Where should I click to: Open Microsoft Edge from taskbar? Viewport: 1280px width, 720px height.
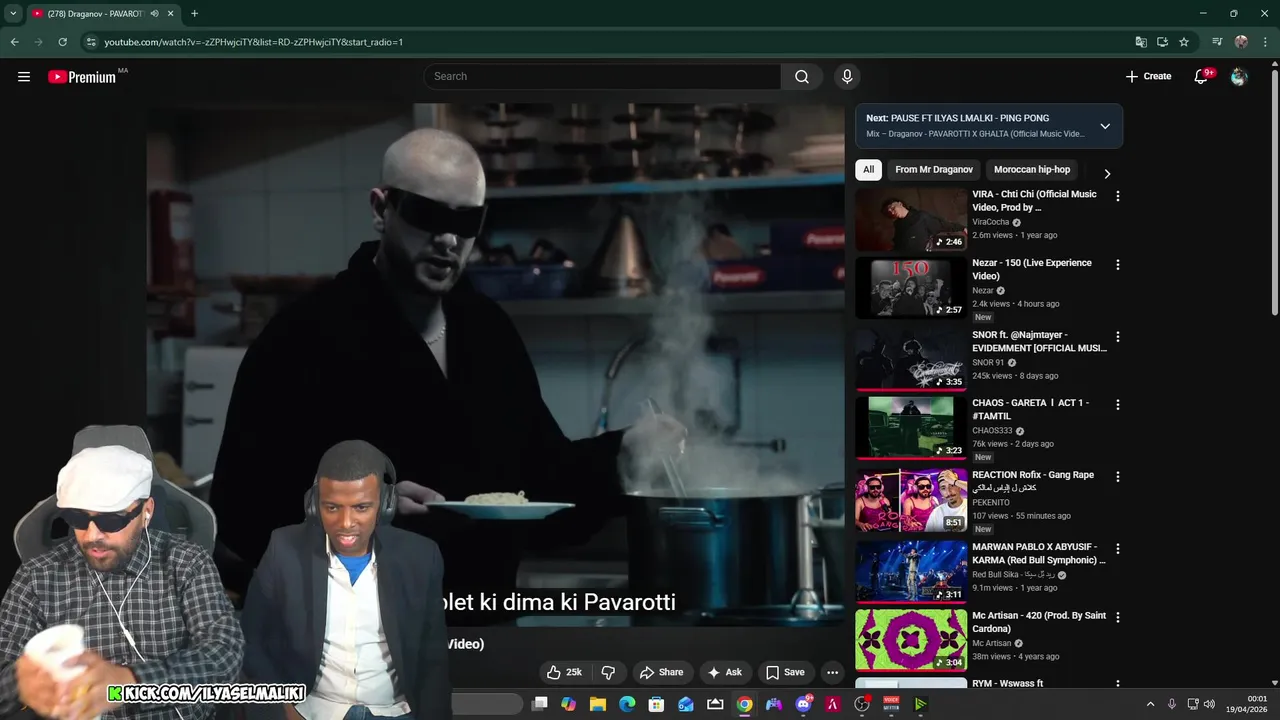tap(627, 704)
